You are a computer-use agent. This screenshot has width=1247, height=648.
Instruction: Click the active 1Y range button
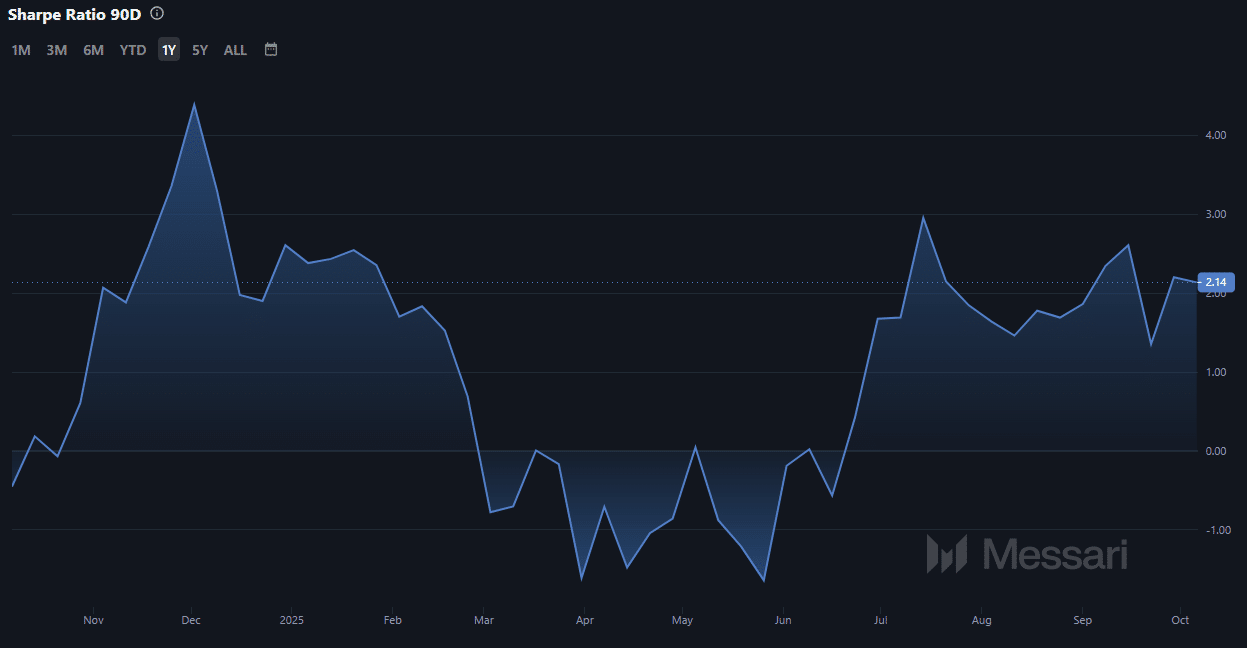pos(169,50)
